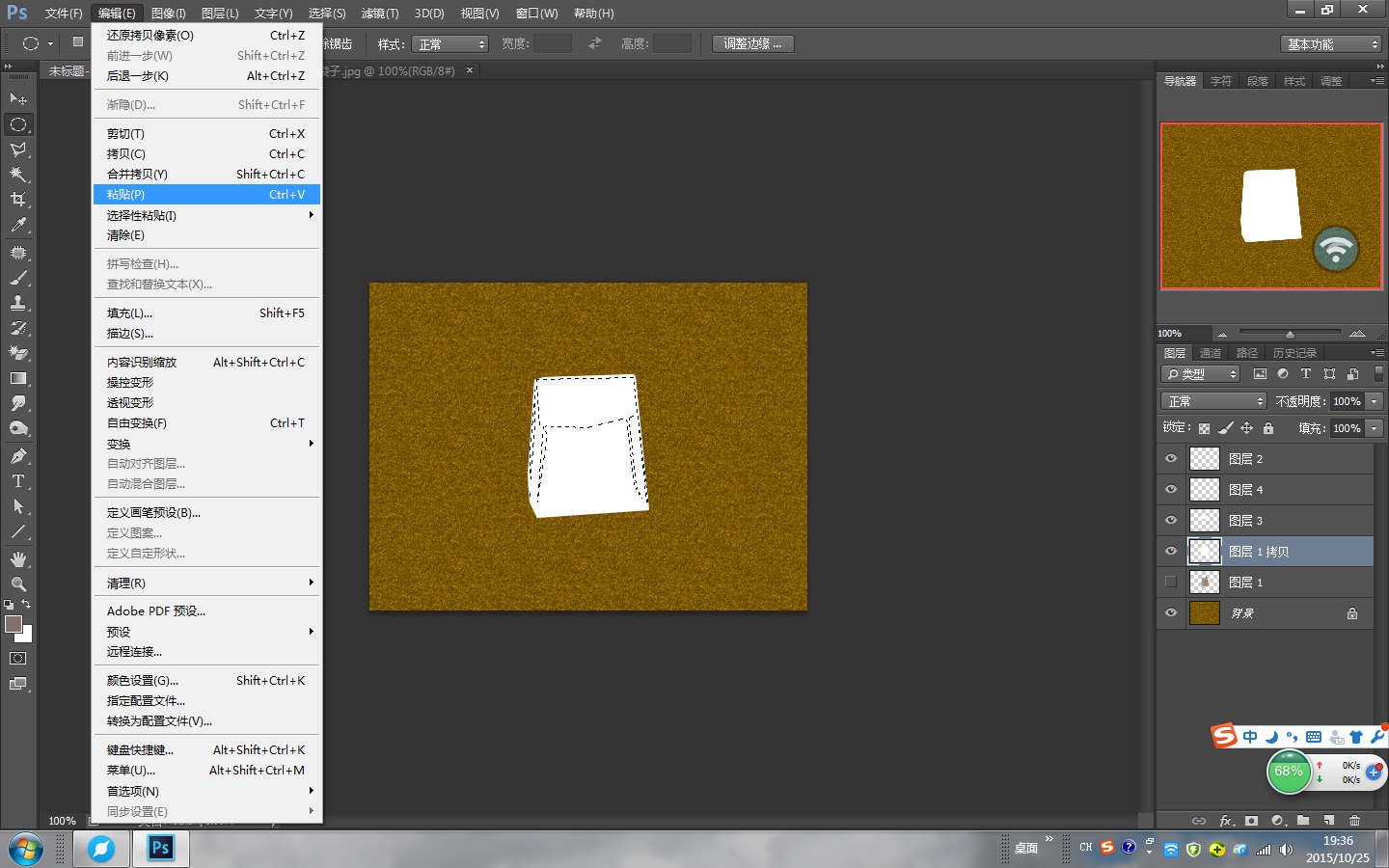The image size is (1389, 868).
Task: Select the Zoom tool
Action: pos(17,583)
